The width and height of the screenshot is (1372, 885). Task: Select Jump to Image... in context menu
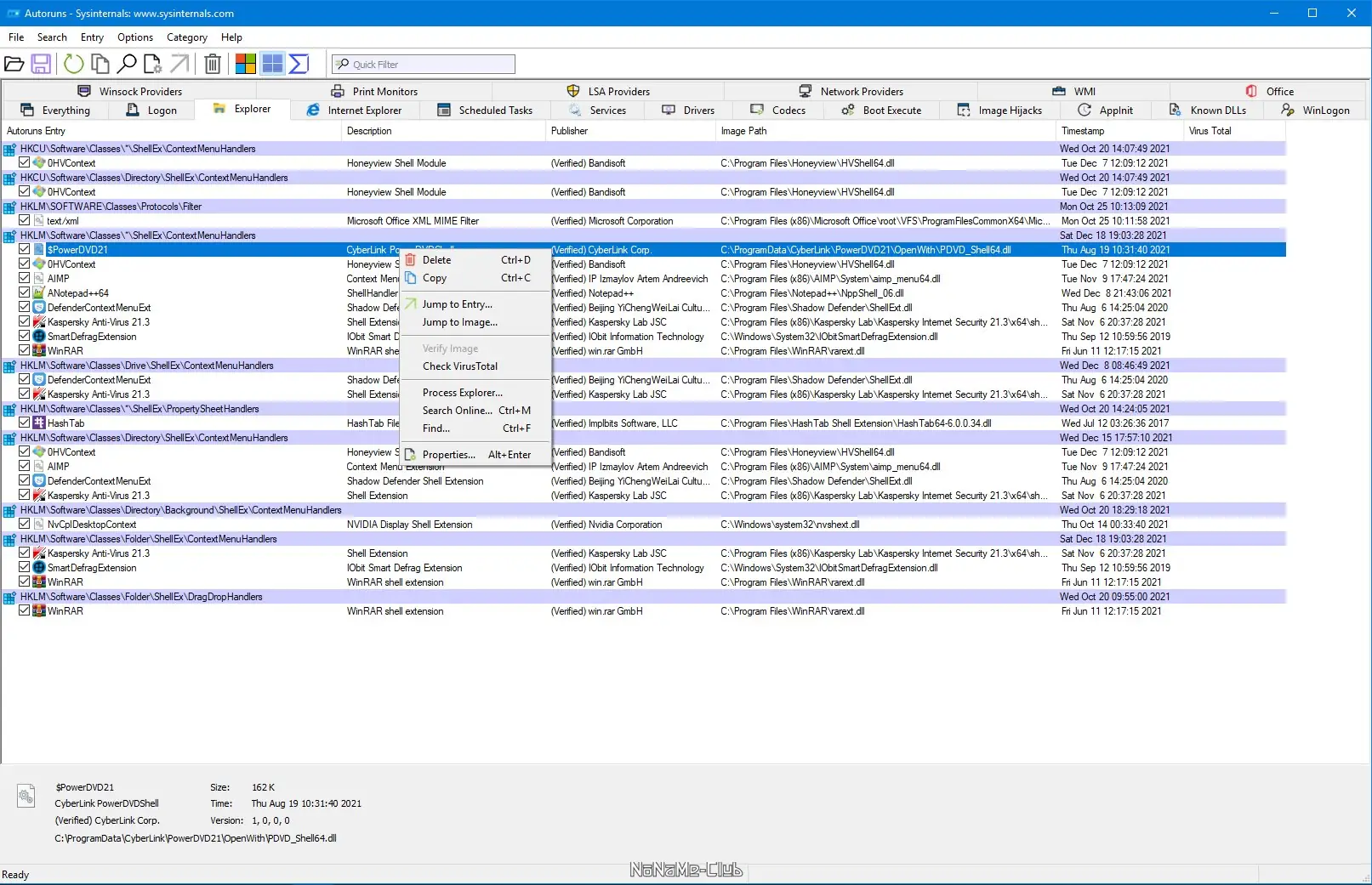pyautogui.click(x=475, y=322)
